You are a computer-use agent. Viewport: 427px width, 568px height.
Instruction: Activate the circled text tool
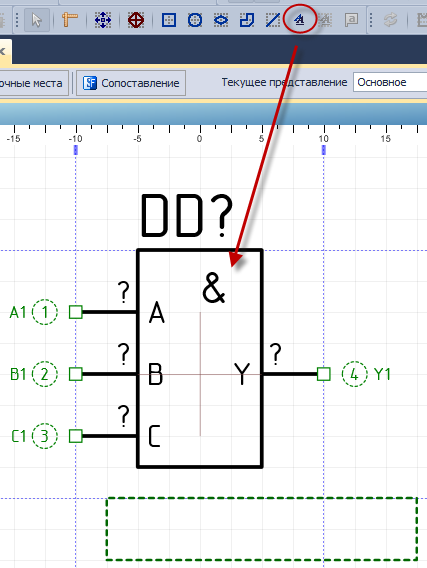click(x=300, y=19)
